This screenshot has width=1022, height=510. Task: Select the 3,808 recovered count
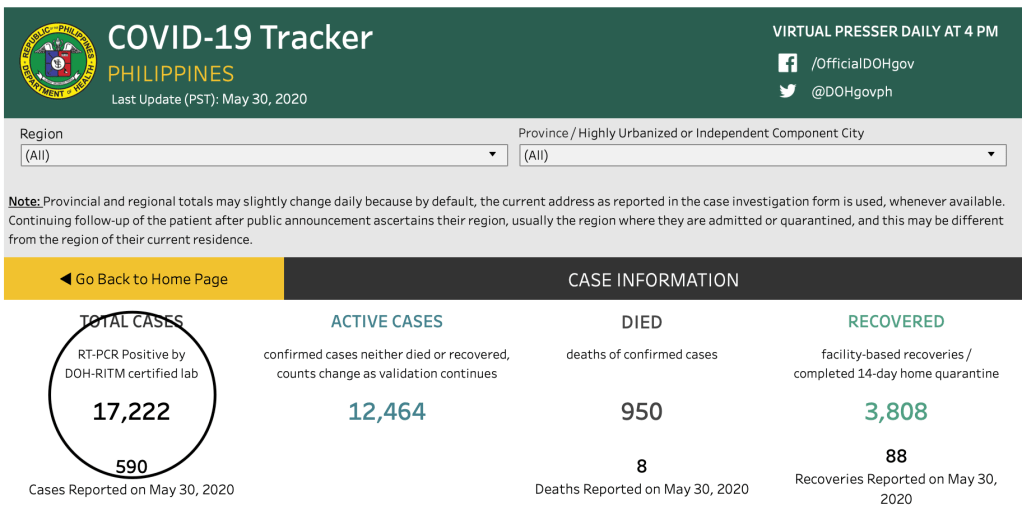[x=896, y=411]
